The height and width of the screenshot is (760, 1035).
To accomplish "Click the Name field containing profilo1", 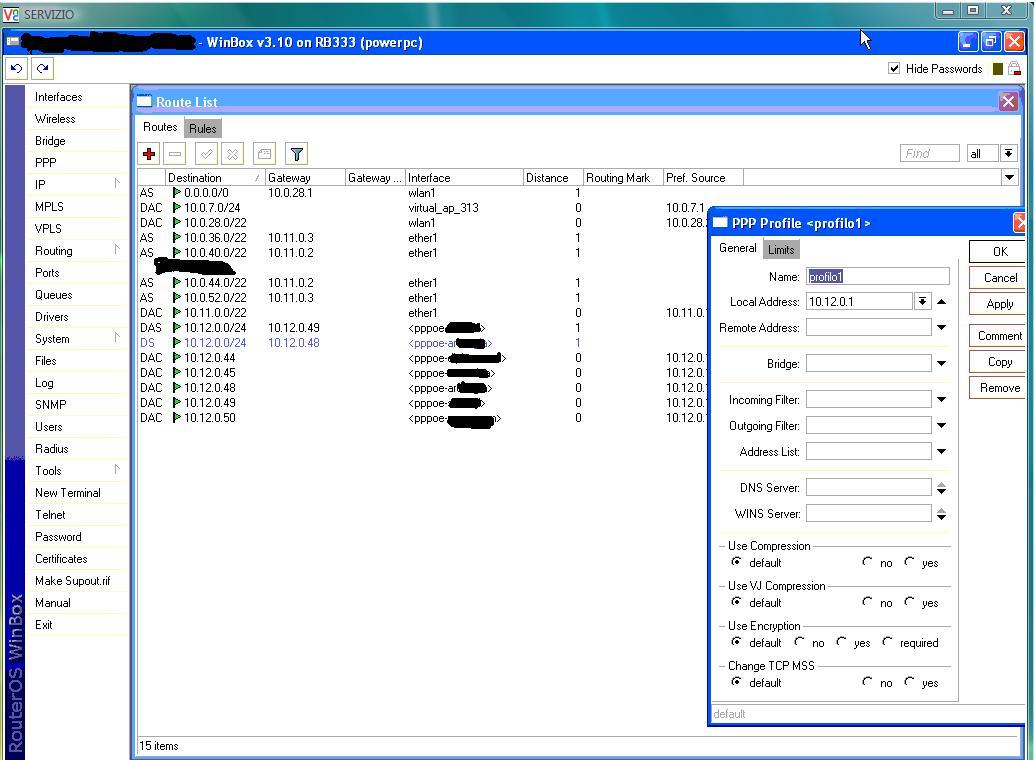I will pyautogui.click(x=878, y=276).
